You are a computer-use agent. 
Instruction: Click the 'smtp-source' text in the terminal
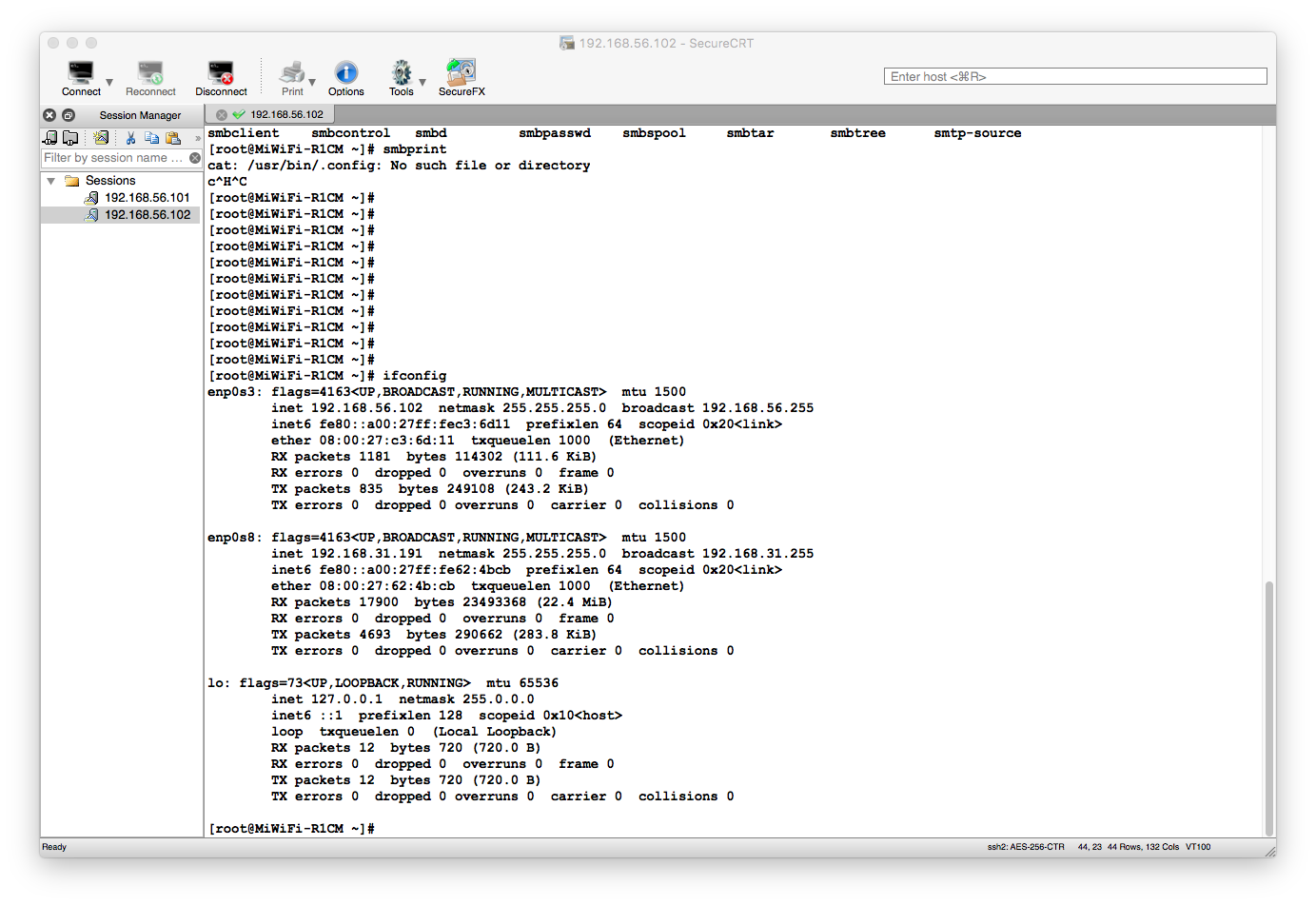(x=977, y=133)
